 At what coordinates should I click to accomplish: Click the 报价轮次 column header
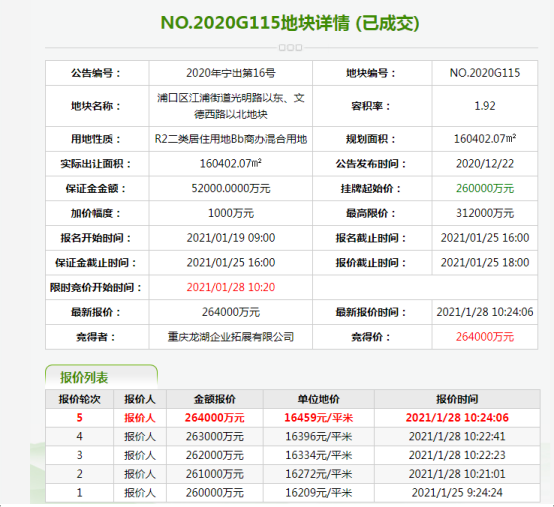pos(79,399)
